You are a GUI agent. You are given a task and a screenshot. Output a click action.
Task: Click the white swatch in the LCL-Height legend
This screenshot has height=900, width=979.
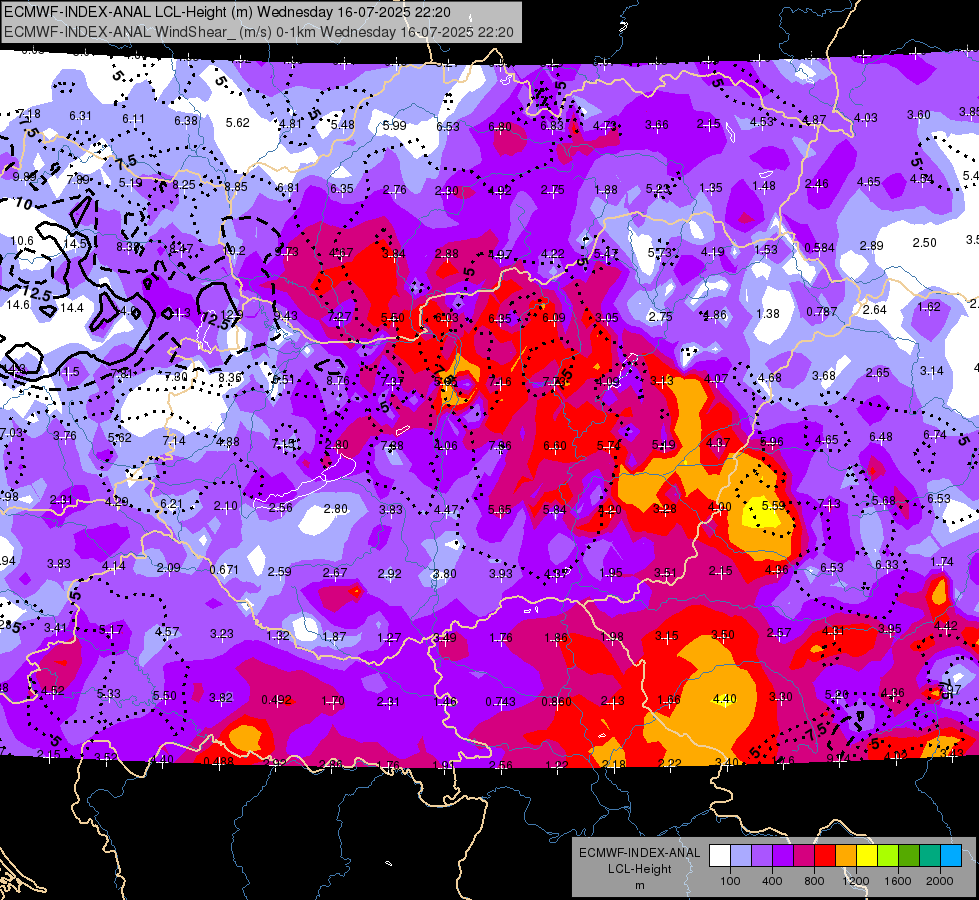[x=720, y=855]
